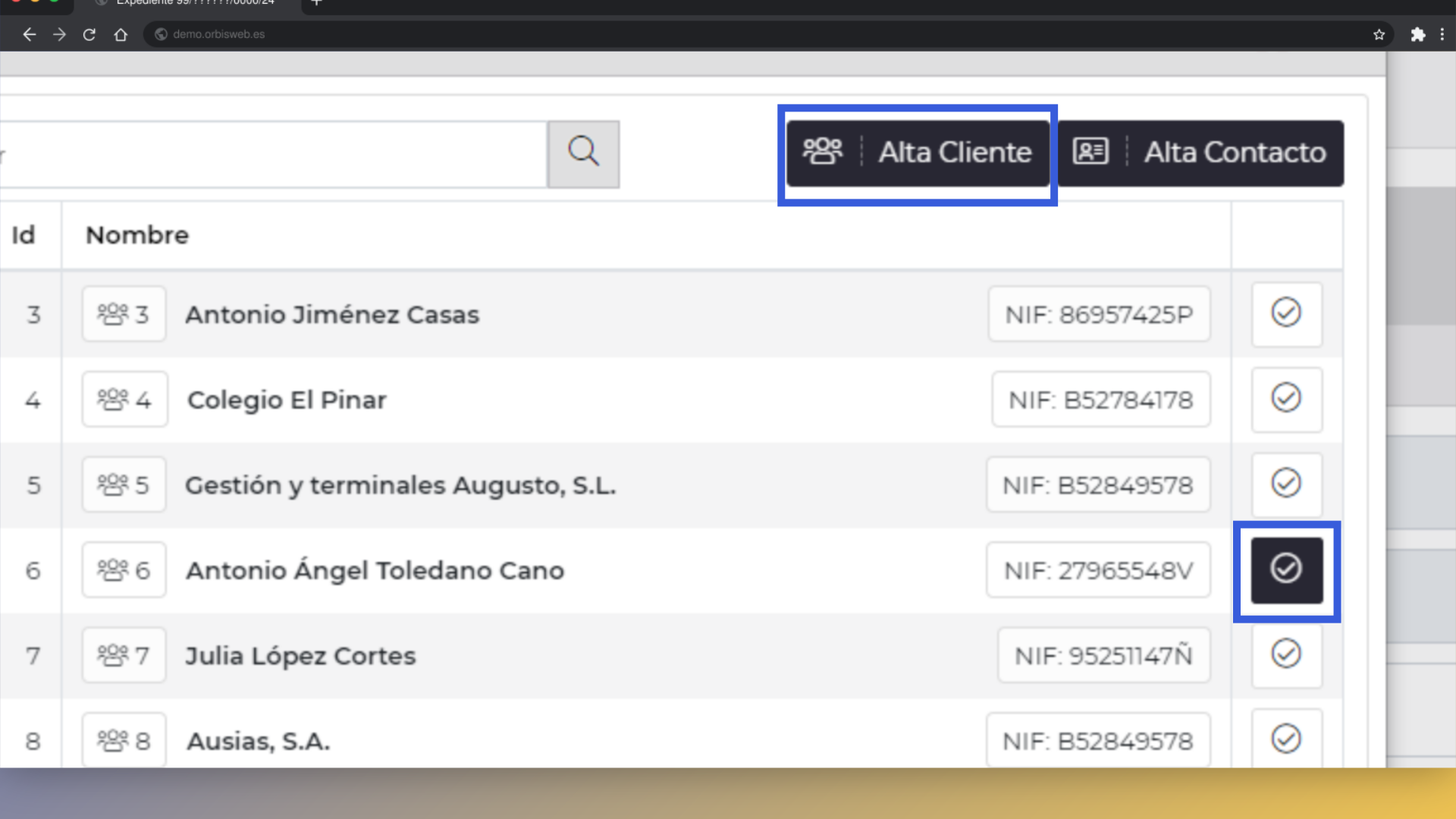Click the name Julia López Cortes
This screenshot has width=1456, height=819.
point(300,656)
